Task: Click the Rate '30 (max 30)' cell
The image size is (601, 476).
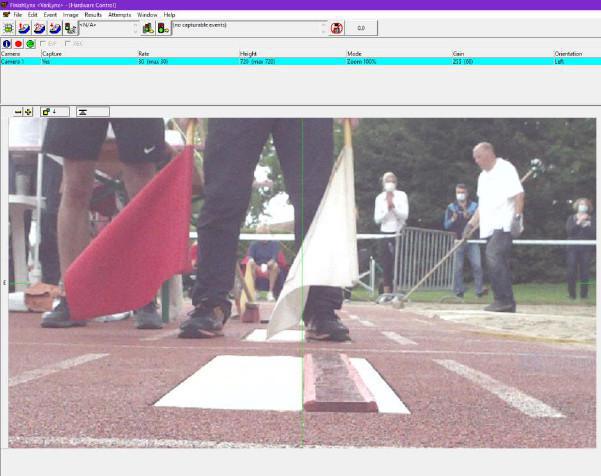Action: click(153, 61)
